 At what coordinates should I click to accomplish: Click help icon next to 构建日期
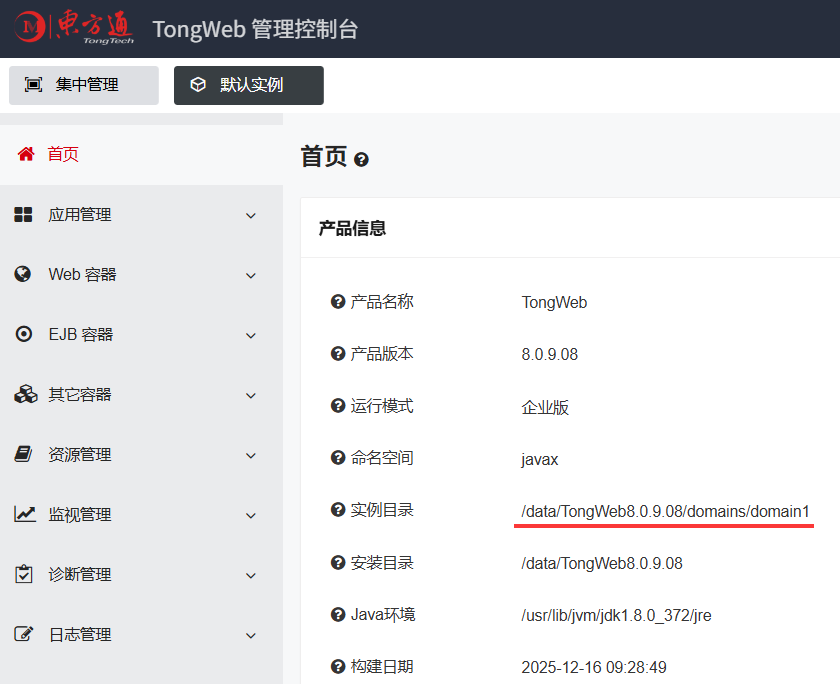point(338,666)
